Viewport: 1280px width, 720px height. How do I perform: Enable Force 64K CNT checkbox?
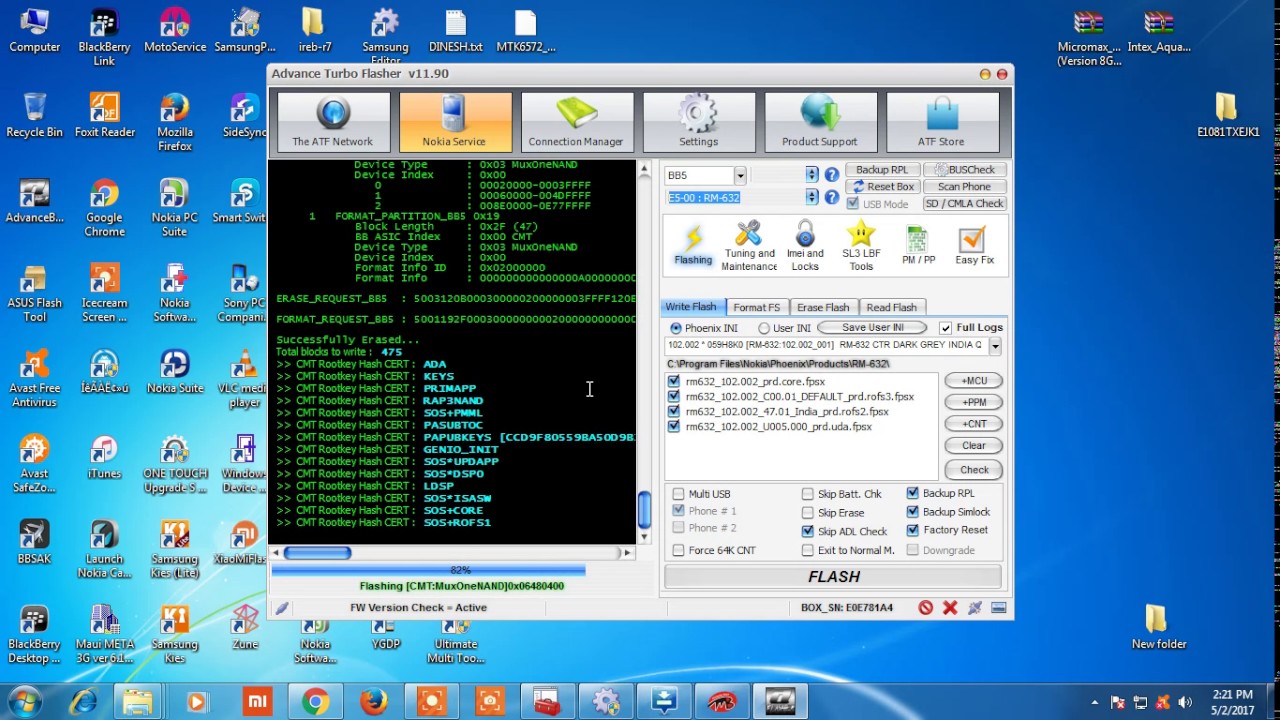click(x=679, y=550)
